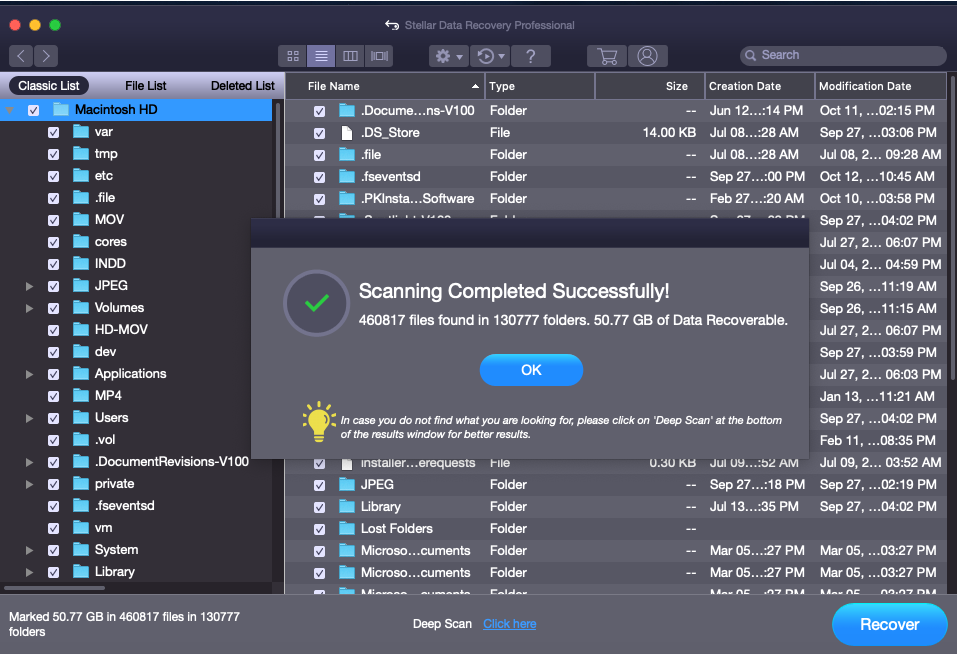Toggle the dev folder checkbox

tap(53, 352)
